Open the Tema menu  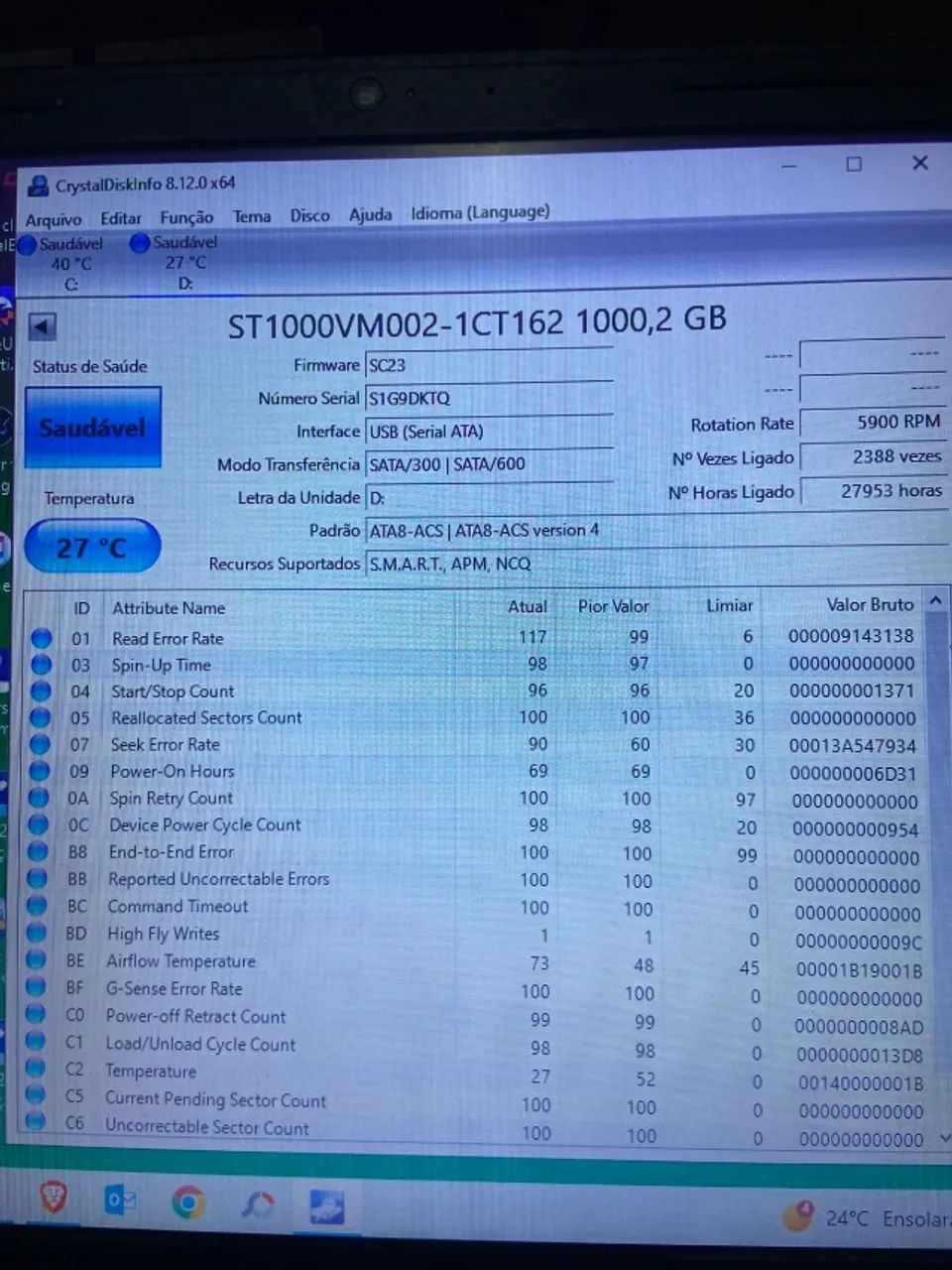coord(252,216)
